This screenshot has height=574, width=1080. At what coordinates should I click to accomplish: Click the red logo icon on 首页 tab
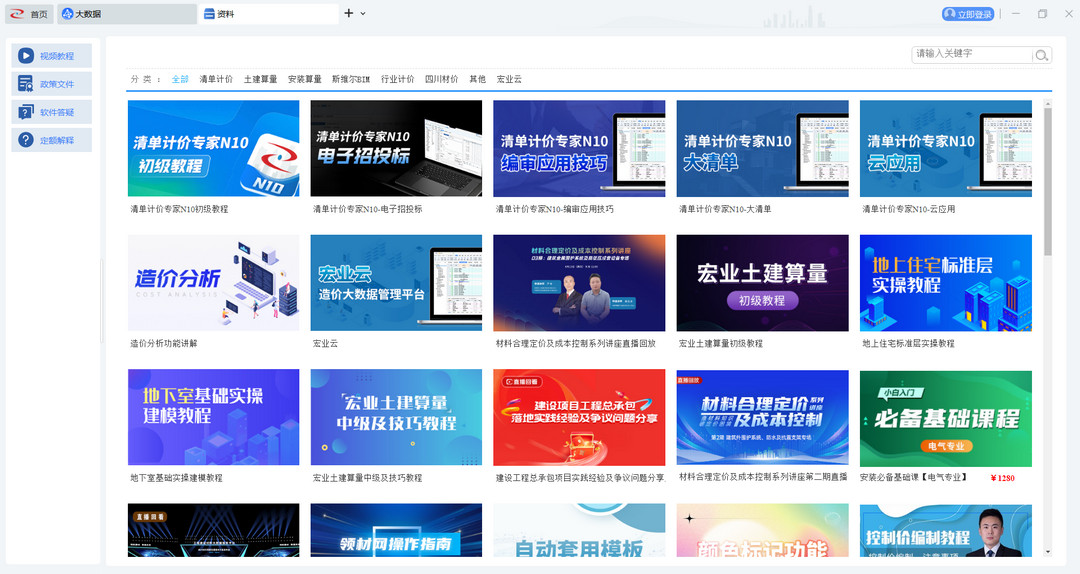(17, 14)
